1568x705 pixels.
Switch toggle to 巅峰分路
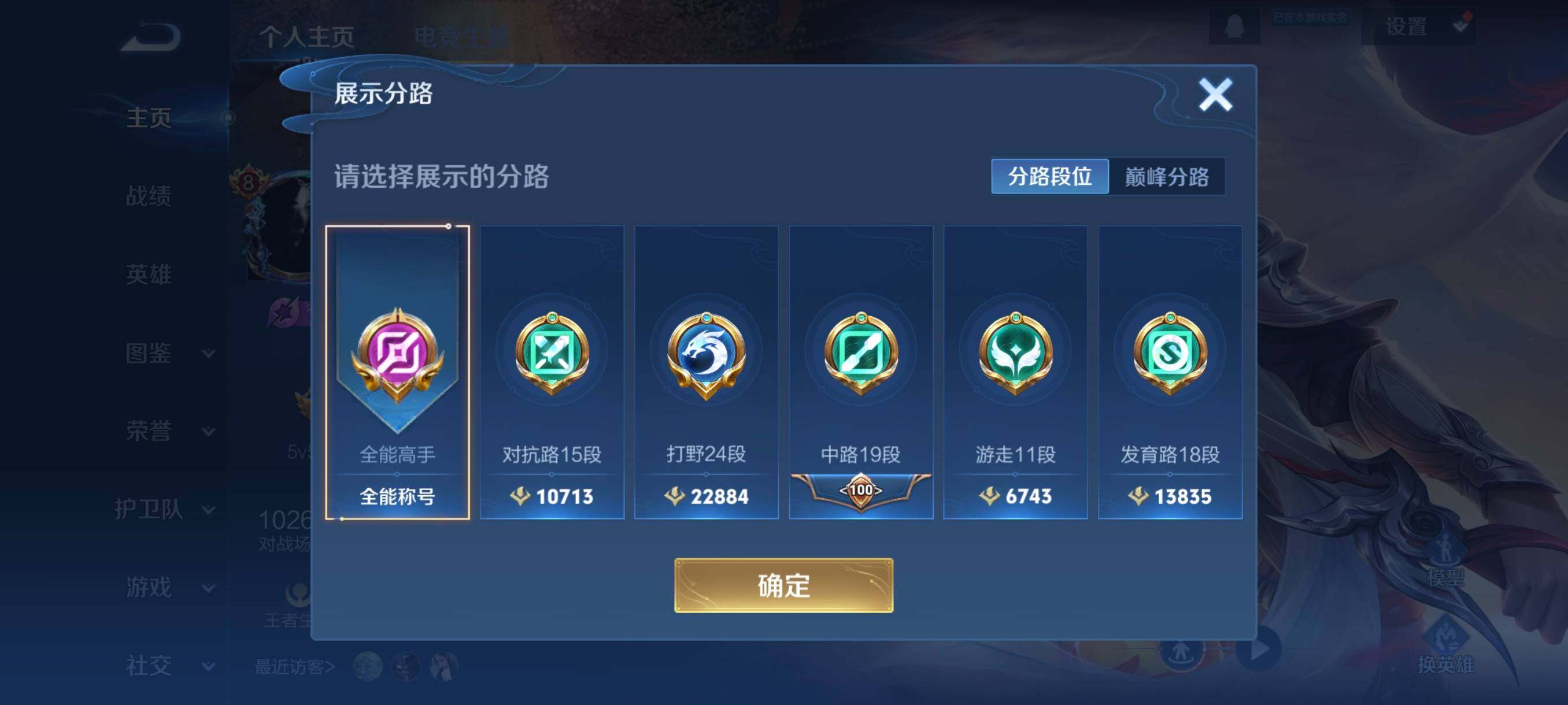(x=1167, y=176)
